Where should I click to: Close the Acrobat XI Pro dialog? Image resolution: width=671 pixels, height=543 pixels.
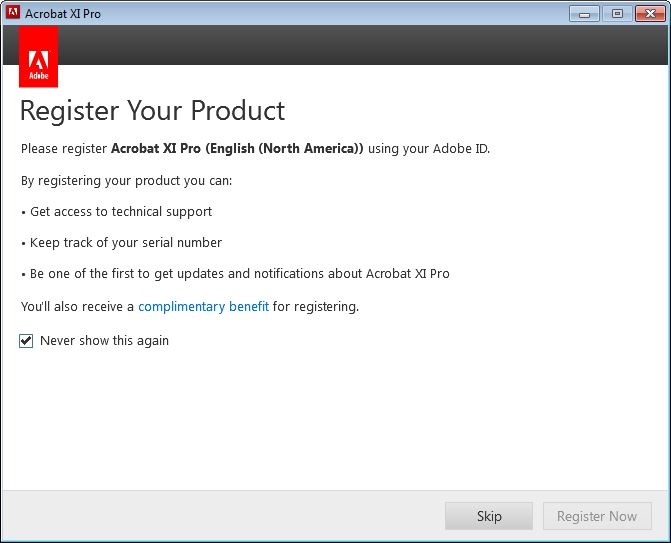coord(650,14)
